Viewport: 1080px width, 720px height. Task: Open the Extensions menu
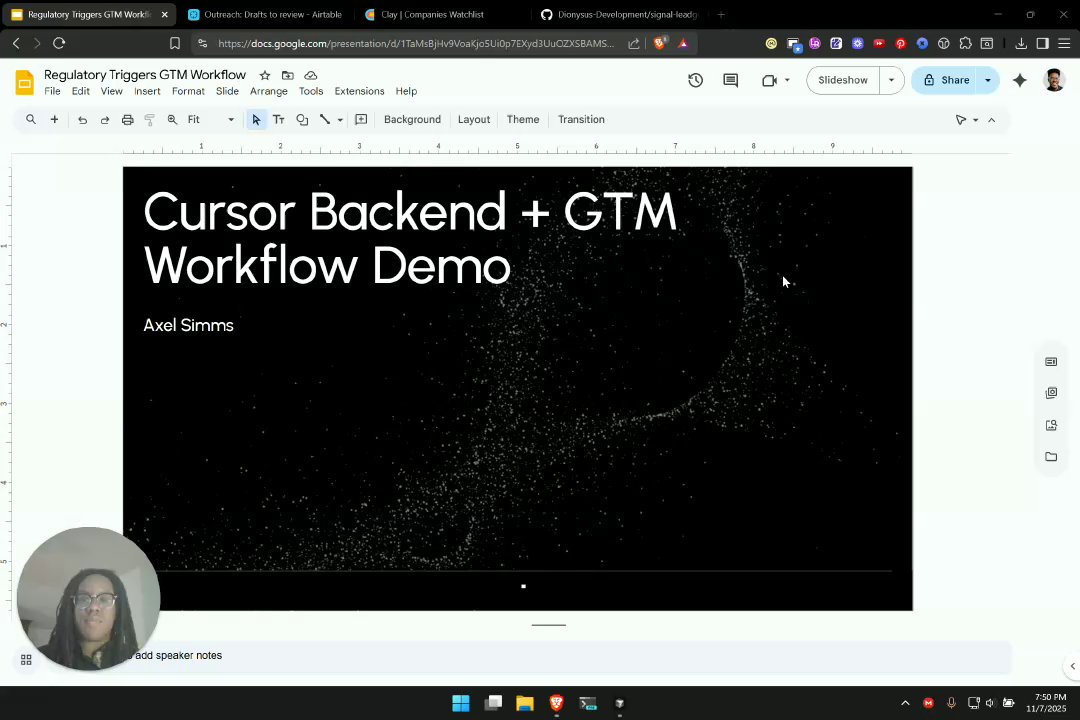click(359, 91)
